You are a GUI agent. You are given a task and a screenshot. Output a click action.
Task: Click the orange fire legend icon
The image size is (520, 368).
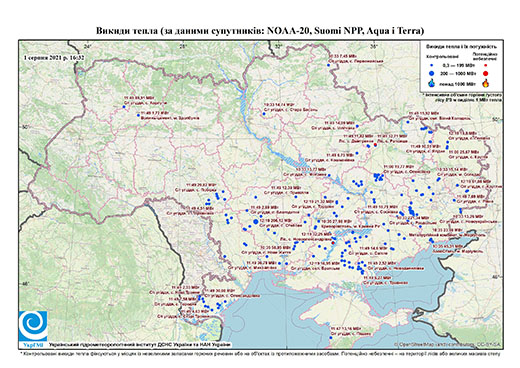click(x=486, y=83)
